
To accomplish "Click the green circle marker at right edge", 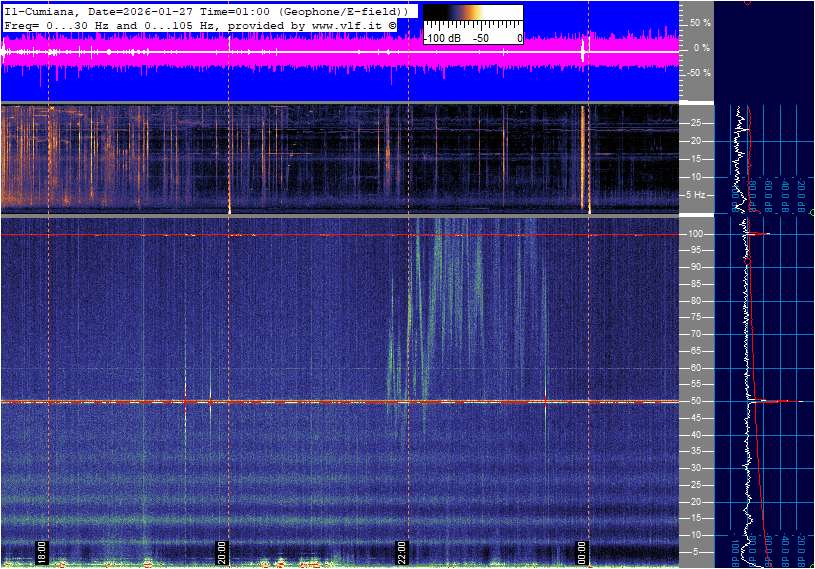I will [812, 212].
